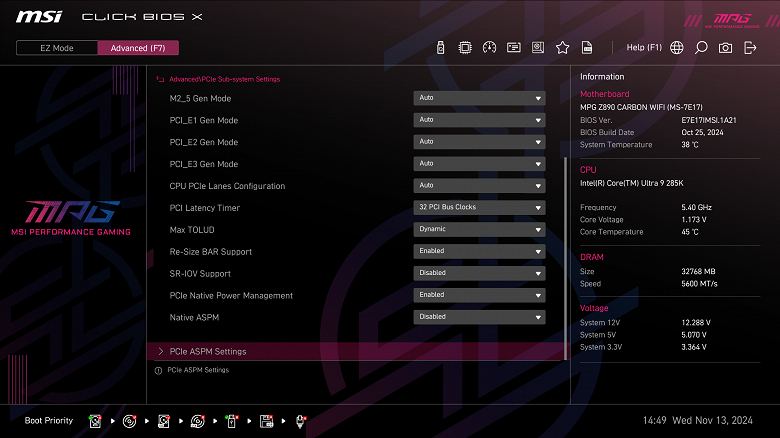Click the settings list vertical scrollbar

(x=565, y=258)
